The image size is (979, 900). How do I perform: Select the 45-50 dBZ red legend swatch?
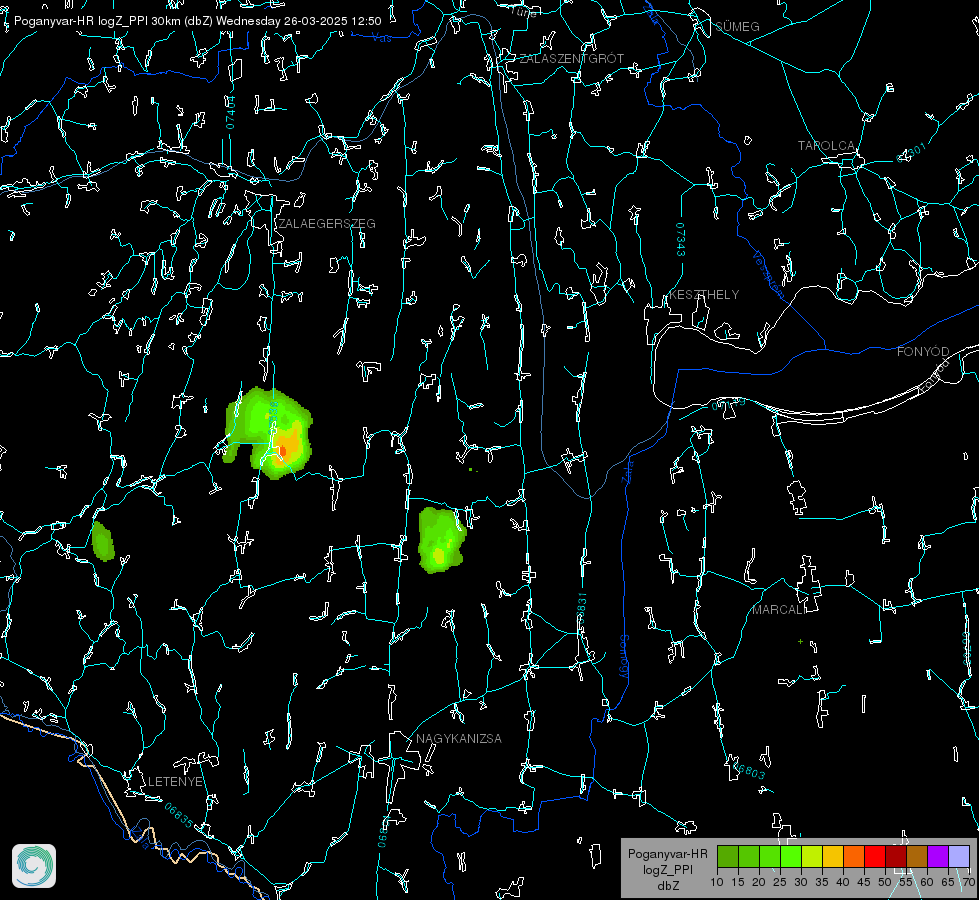pyautogui.click(x=875, y=856)
